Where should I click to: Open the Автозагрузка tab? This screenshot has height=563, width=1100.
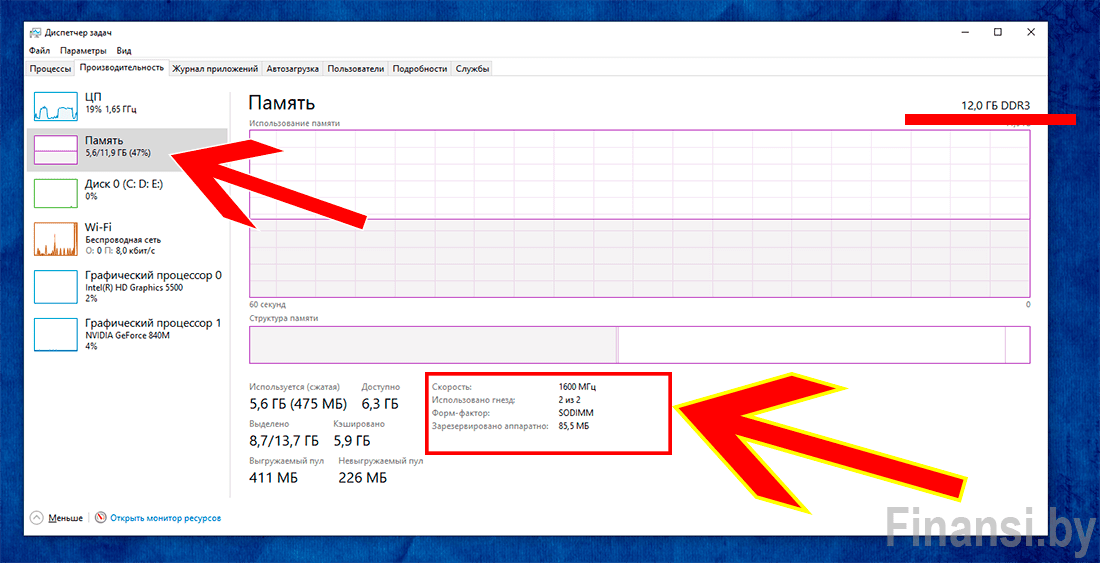(293, 69)
